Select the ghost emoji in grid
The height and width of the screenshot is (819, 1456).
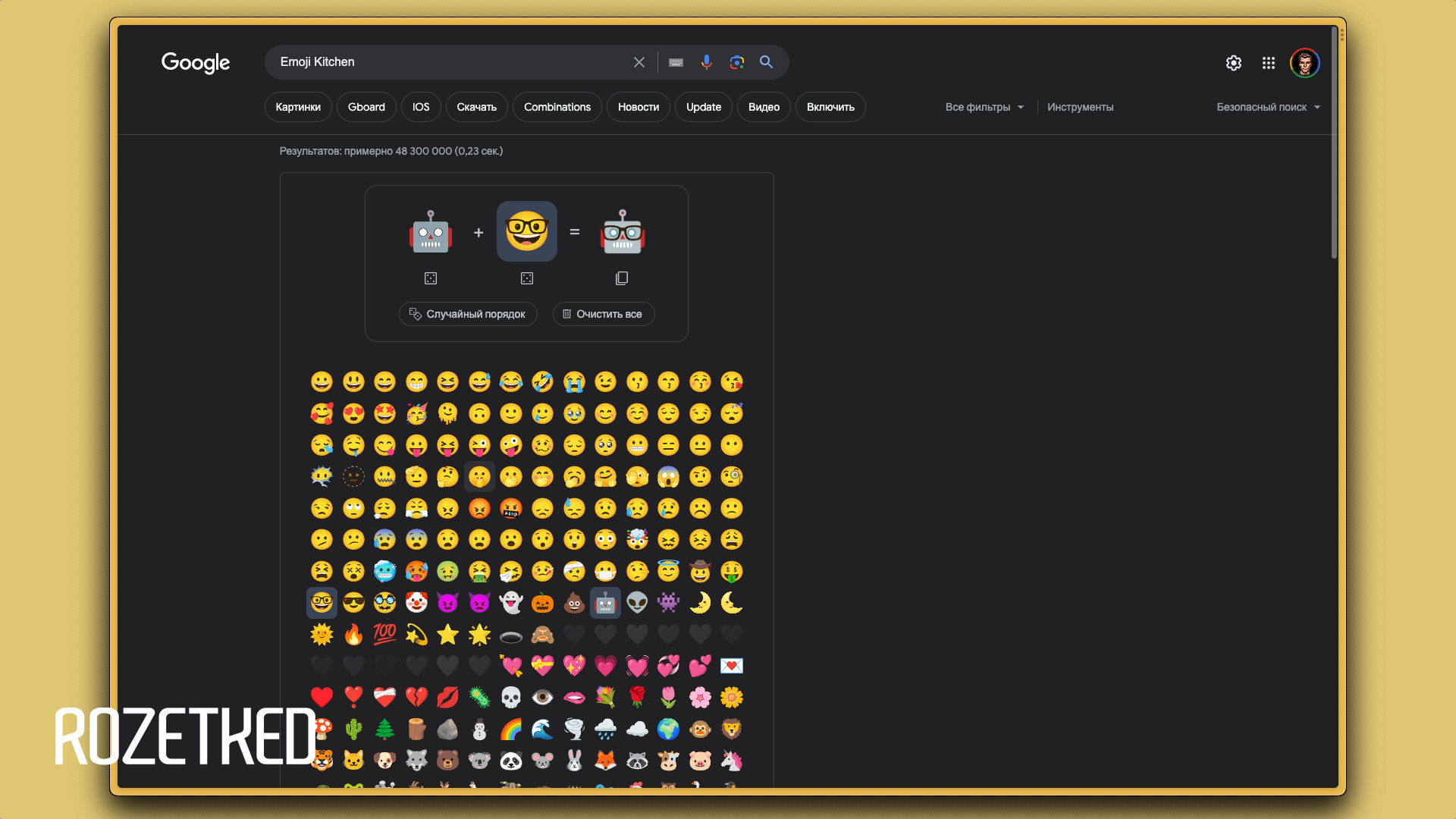pos(511,603)
